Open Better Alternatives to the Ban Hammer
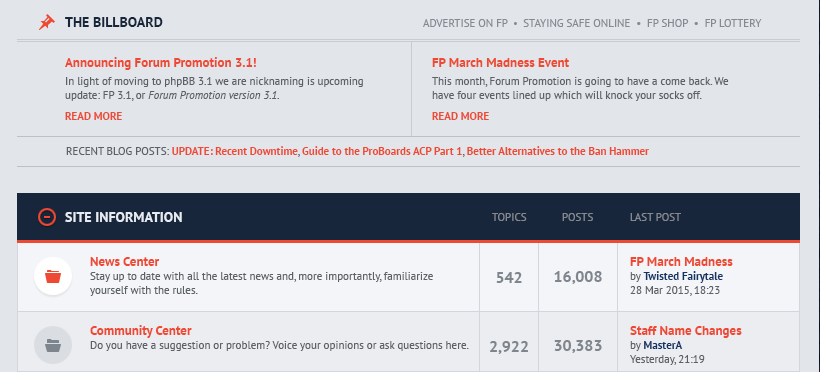The width and height of the screenshot is (820, 372). [x=557, y=151]
